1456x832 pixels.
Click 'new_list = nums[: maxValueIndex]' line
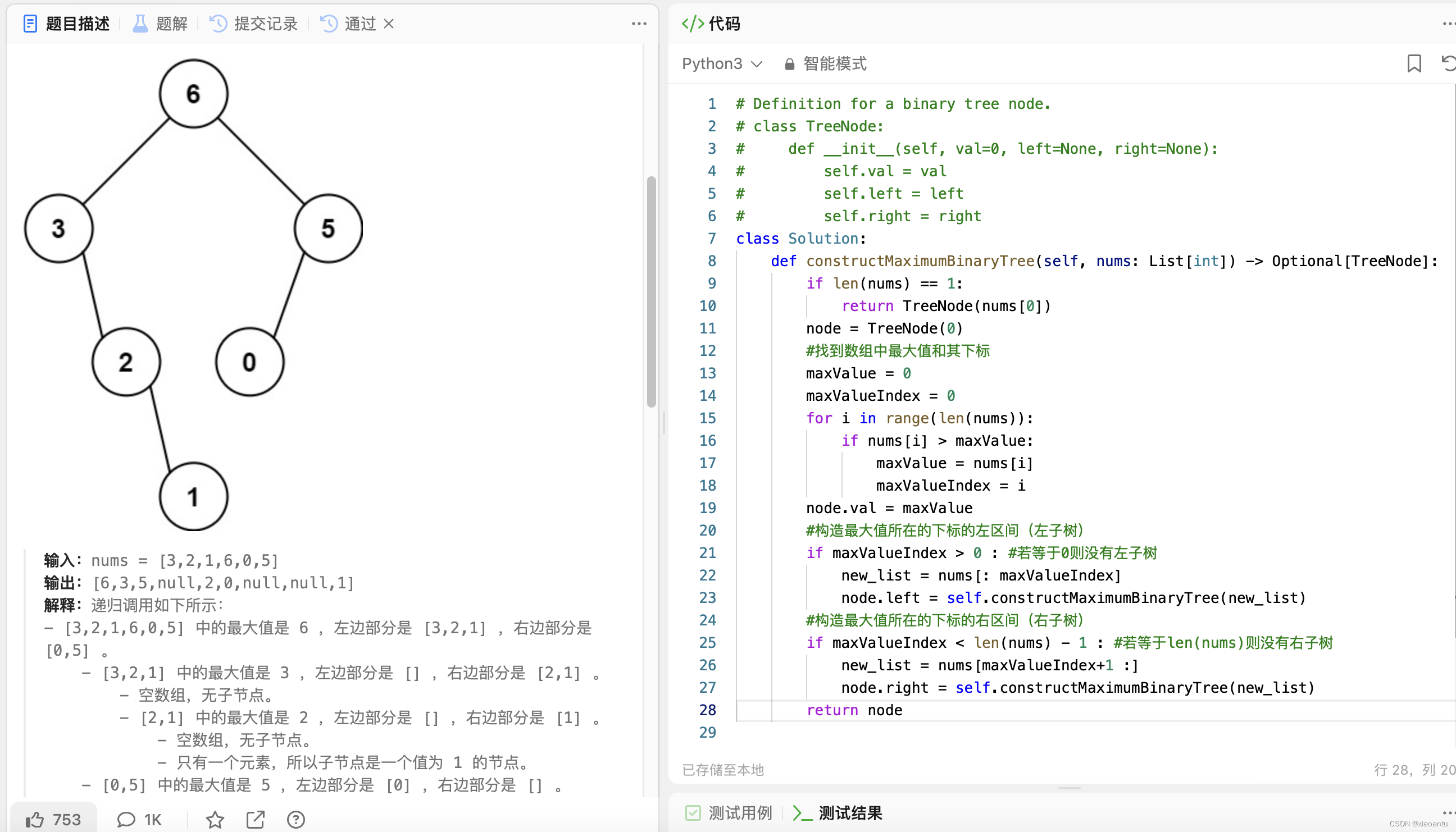(x=981, y=575)
